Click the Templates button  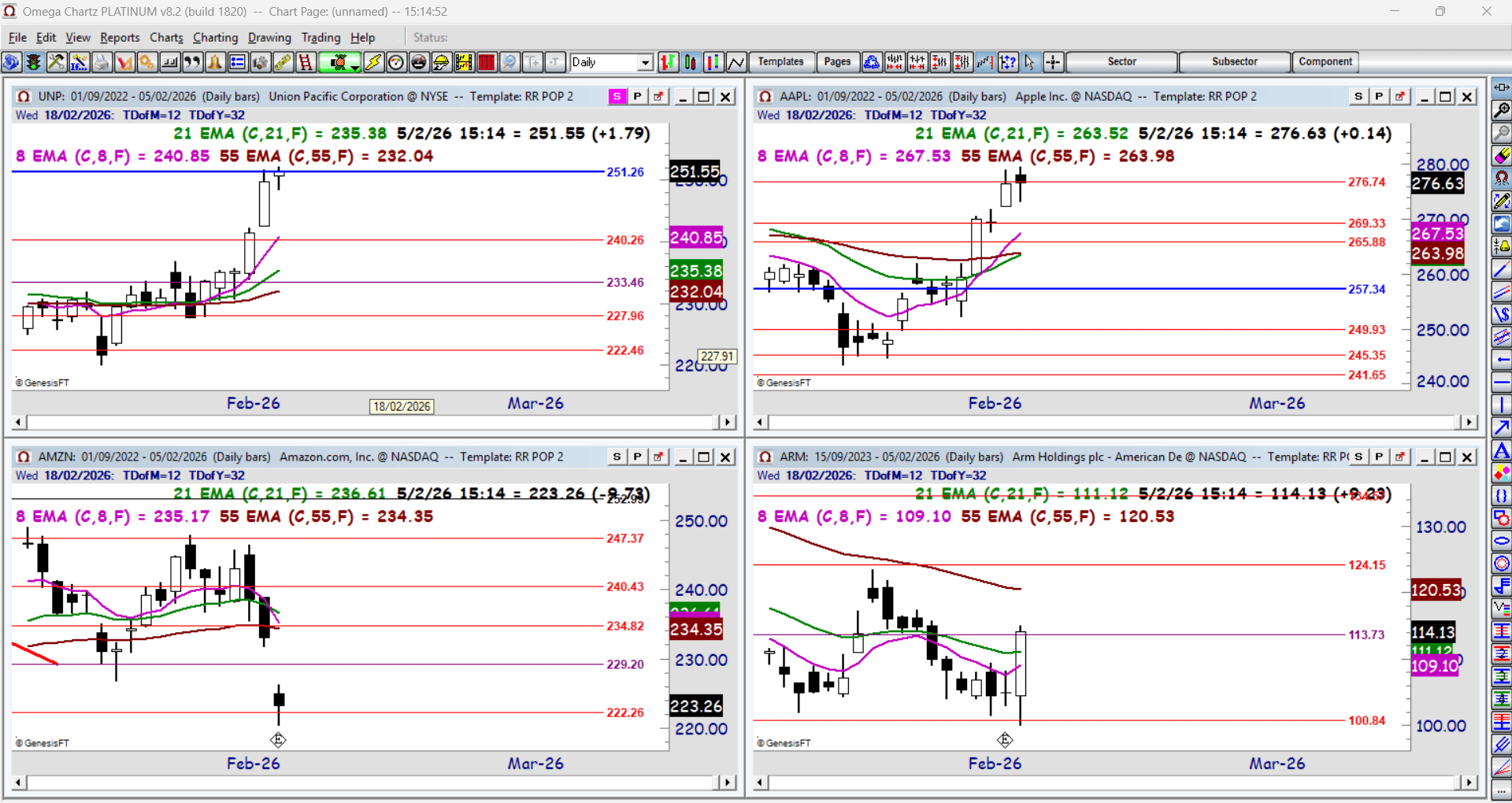click(781, 62)
